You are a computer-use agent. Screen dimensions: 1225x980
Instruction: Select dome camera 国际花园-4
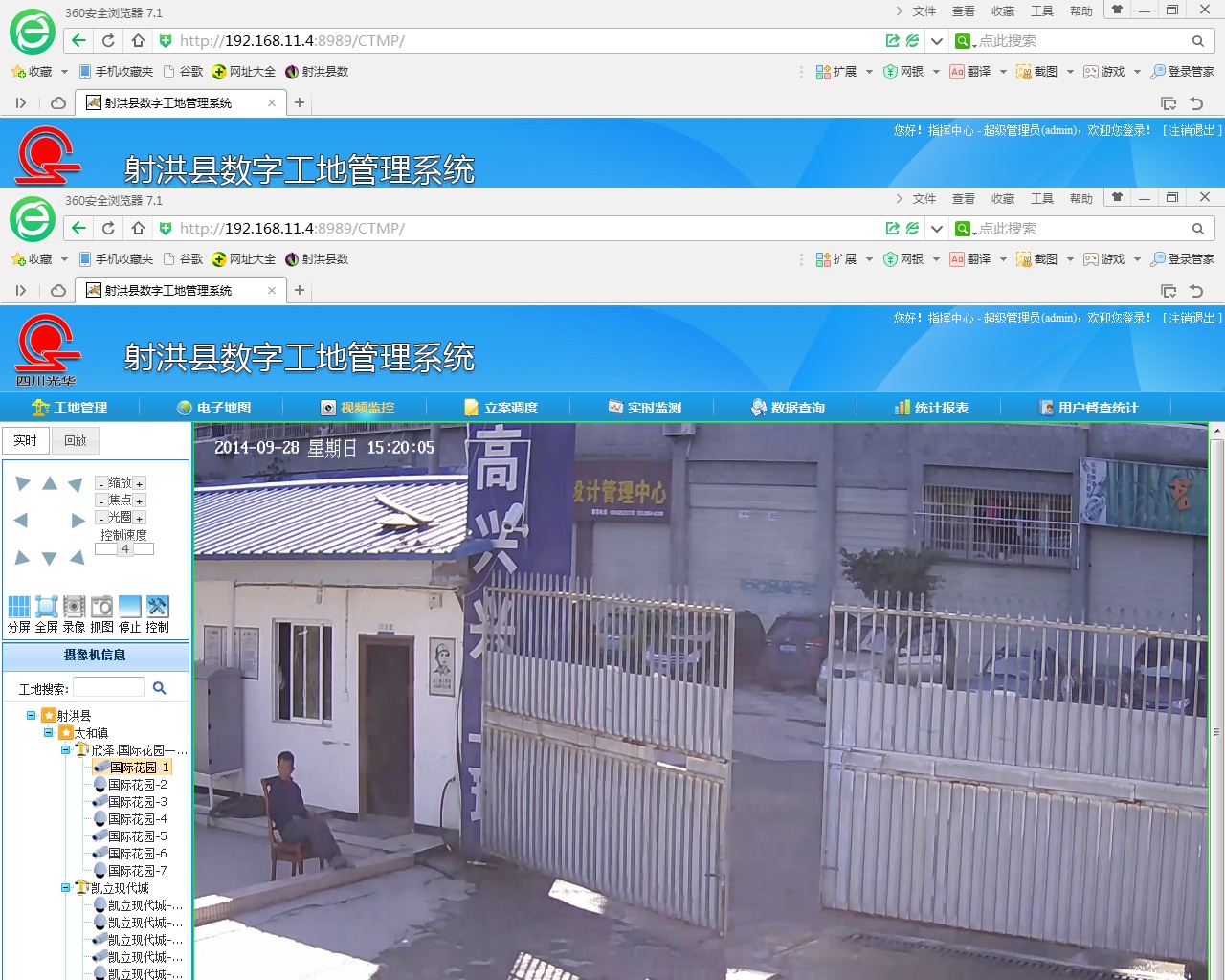pos(130,819)
